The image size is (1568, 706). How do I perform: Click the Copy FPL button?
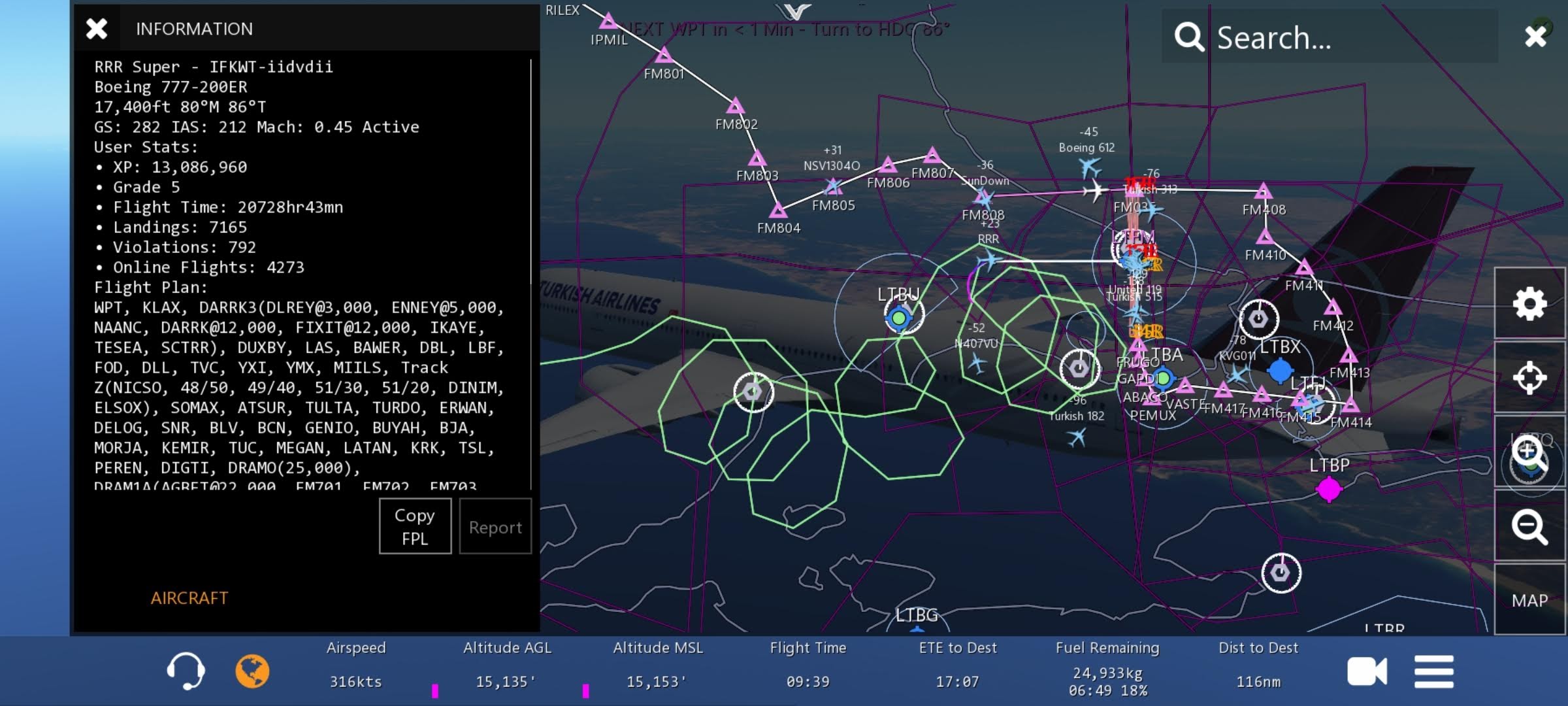point(415,526)
